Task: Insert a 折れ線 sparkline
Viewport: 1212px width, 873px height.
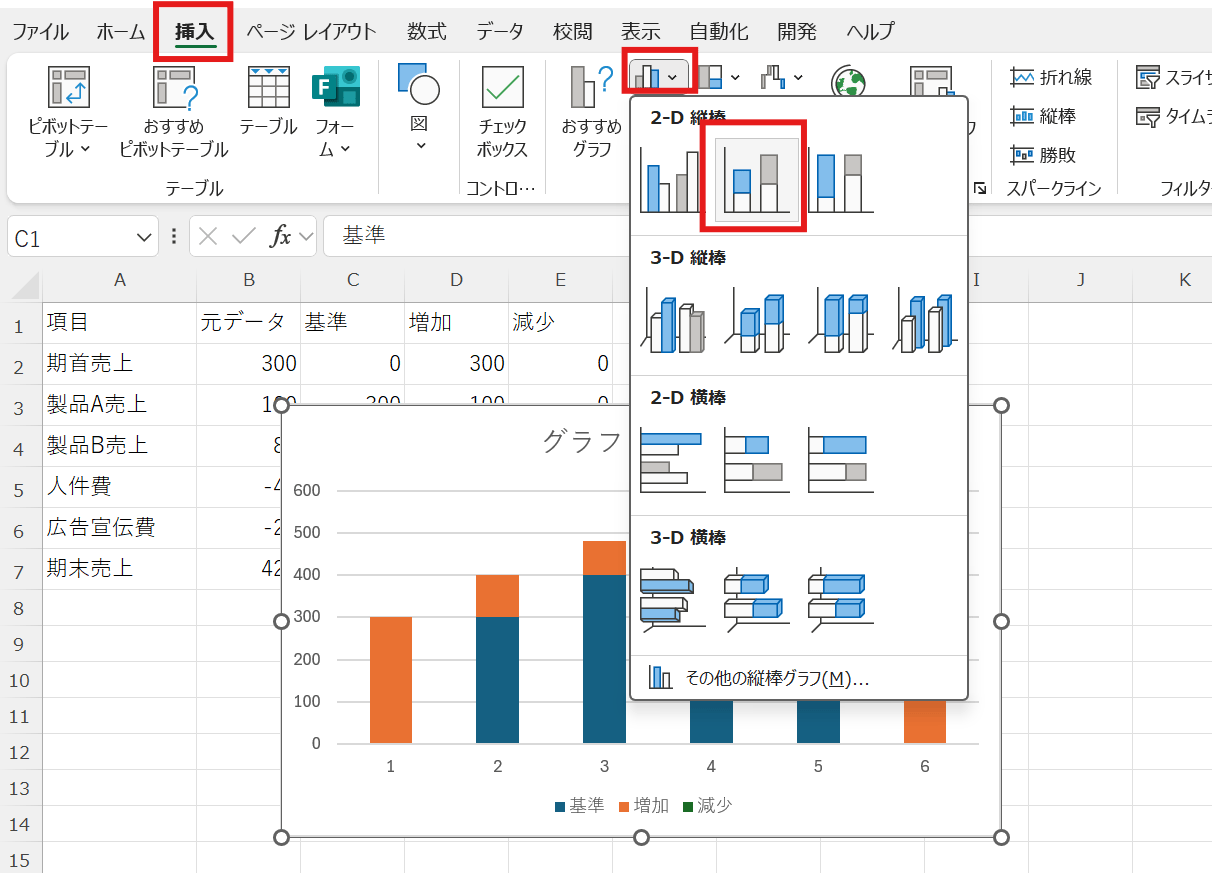Action: [1051, 77]
